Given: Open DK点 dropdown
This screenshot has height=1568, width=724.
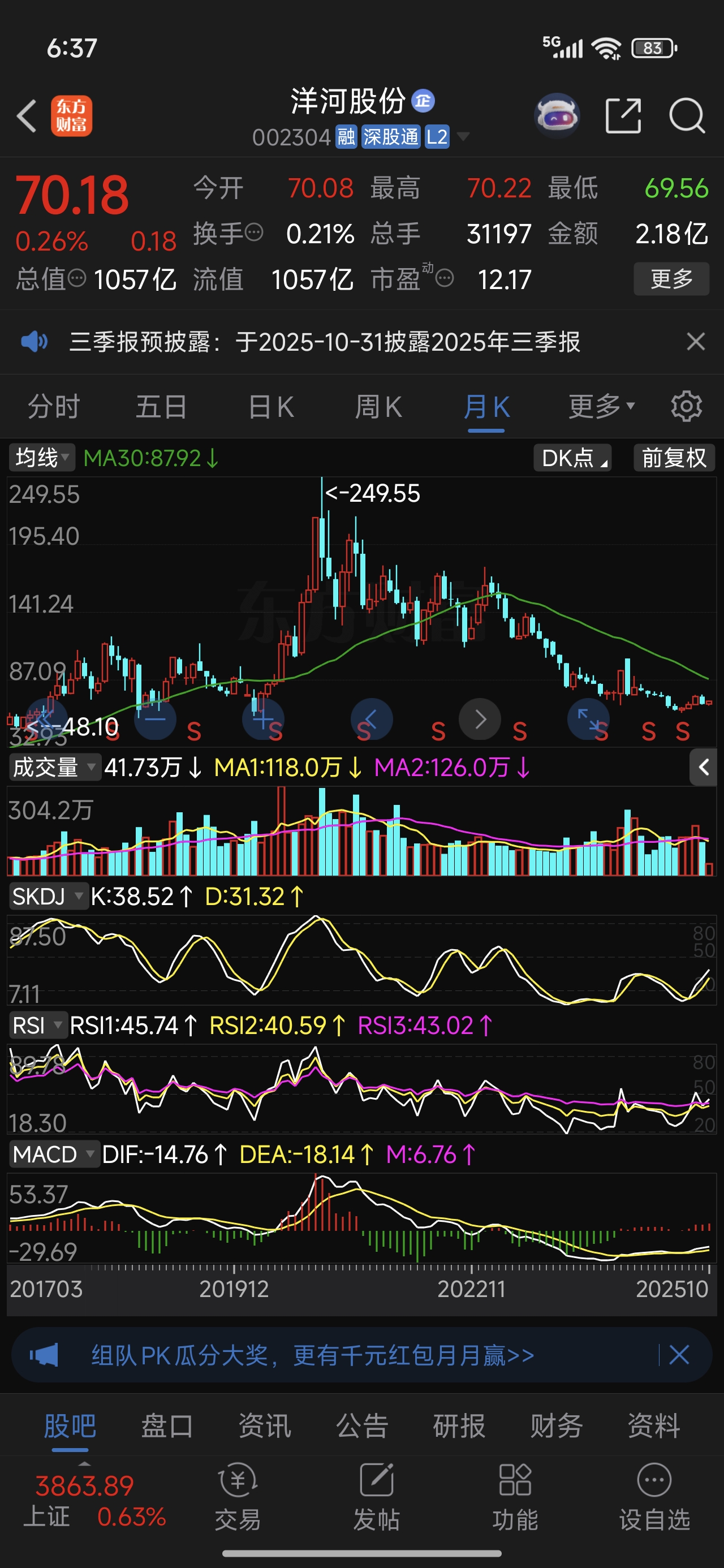Looking at the screenshot, I should tap(572, 458).
